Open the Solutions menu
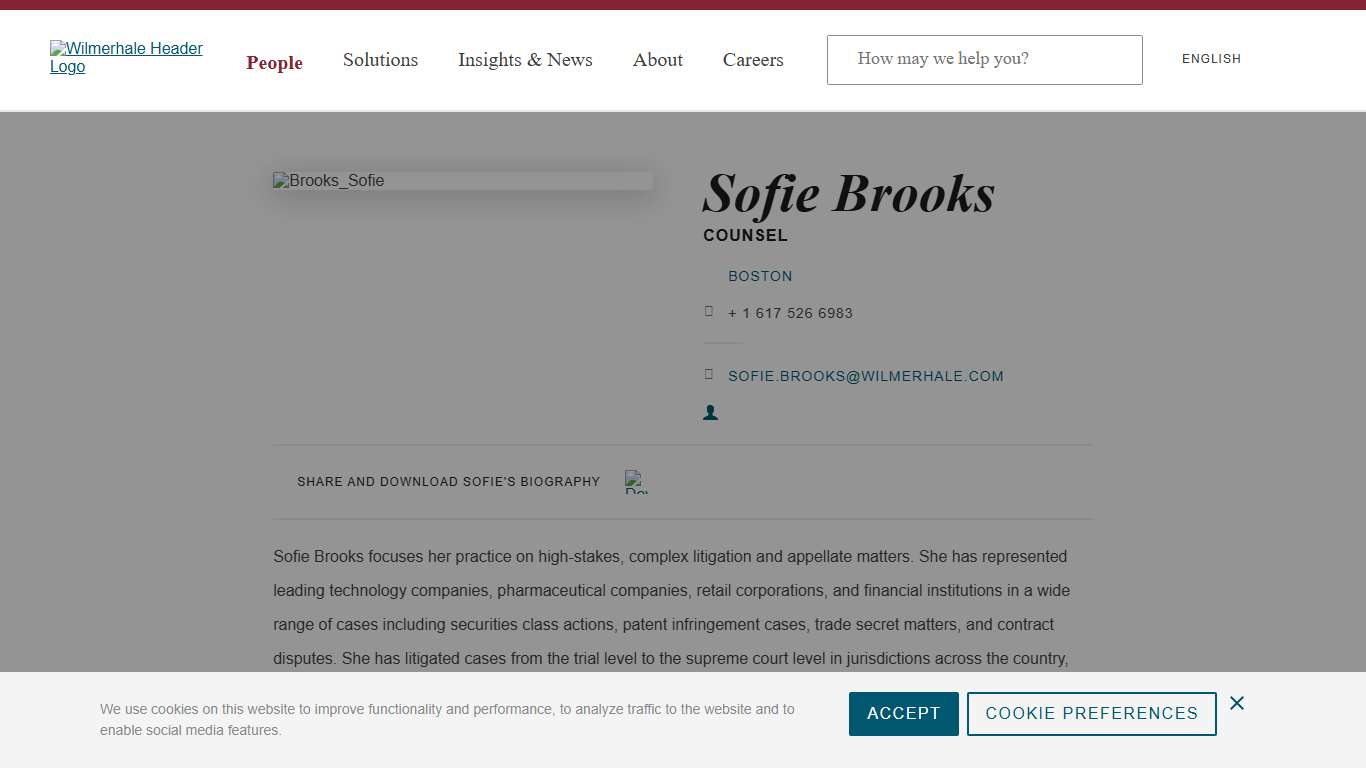 380,60
